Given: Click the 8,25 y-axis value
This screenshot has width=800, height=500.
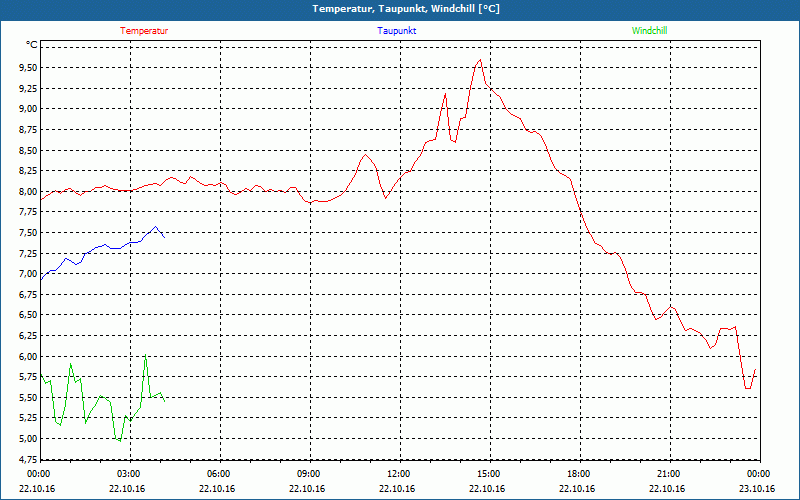Looking at the screenshot, I should pos(28,170).
